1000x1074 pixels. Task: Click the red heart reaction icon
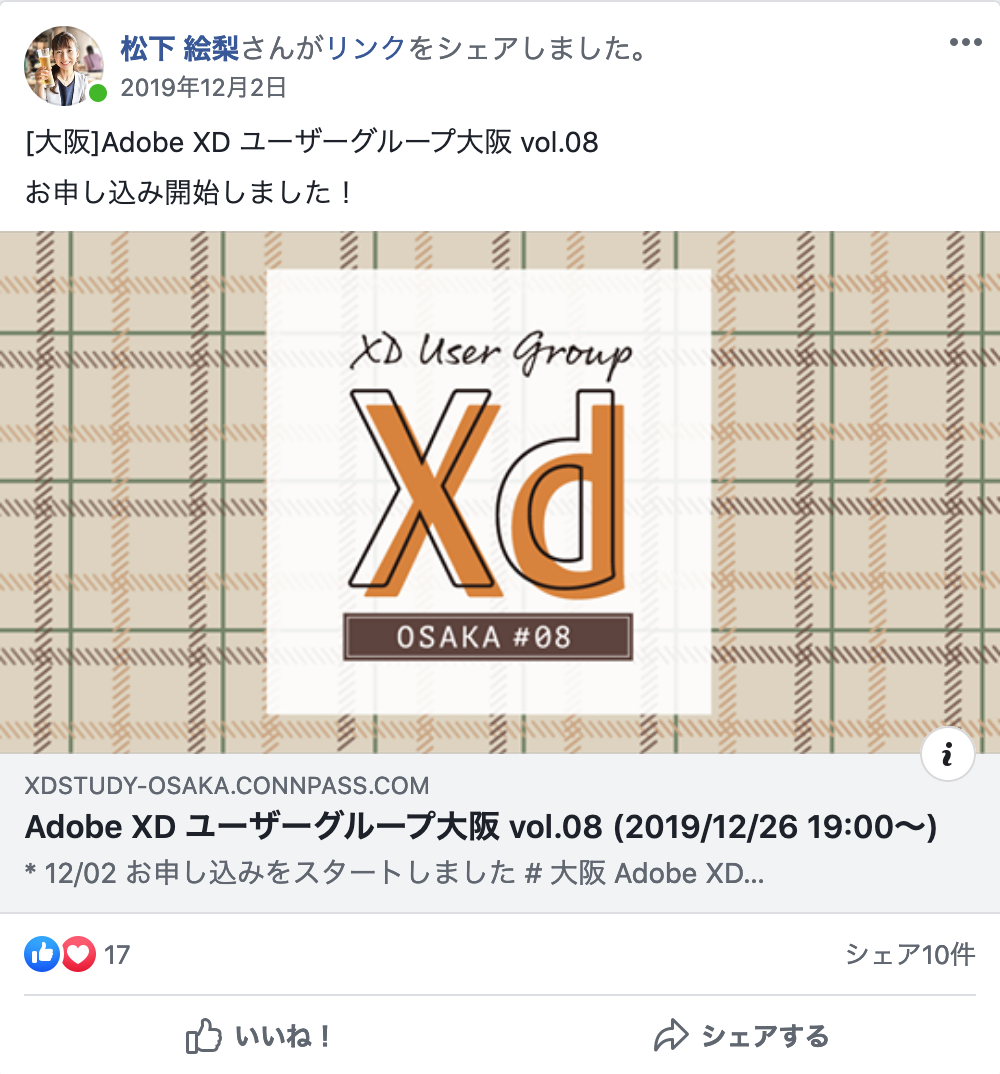click(x=79, y=954)
